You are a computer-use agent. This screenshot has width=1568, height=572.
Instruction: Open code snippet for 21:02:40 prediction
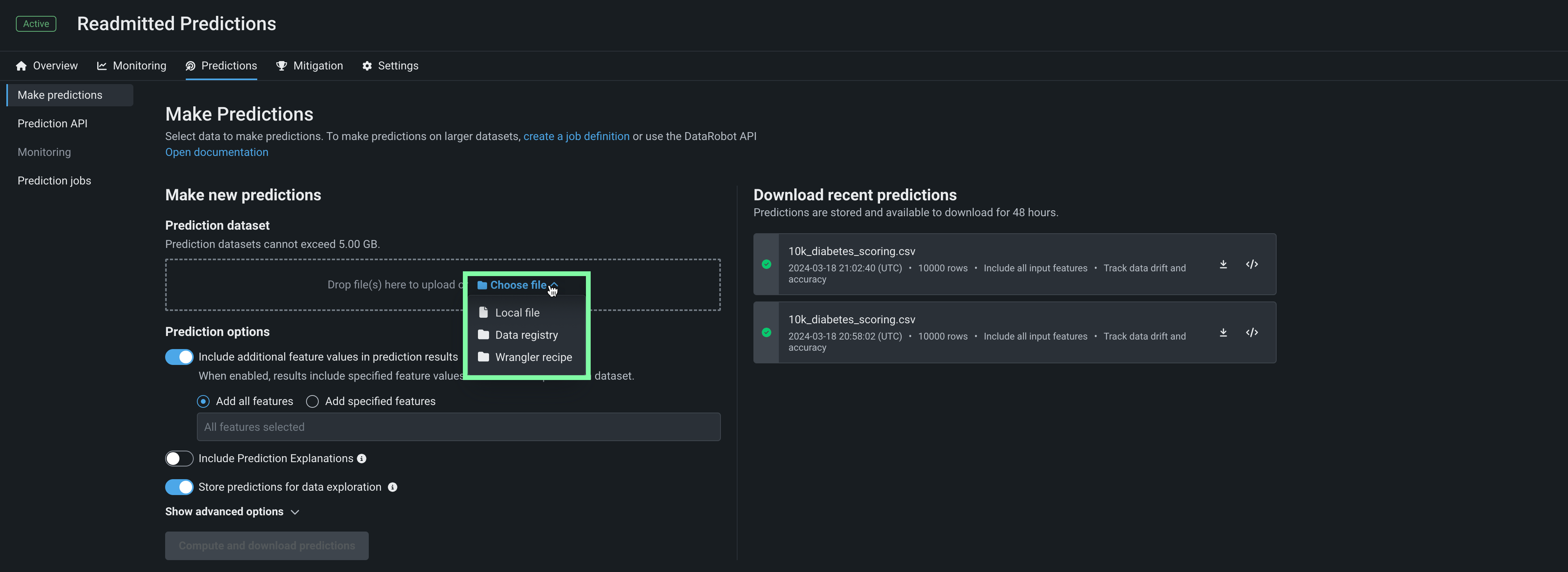pos(1252,264)
